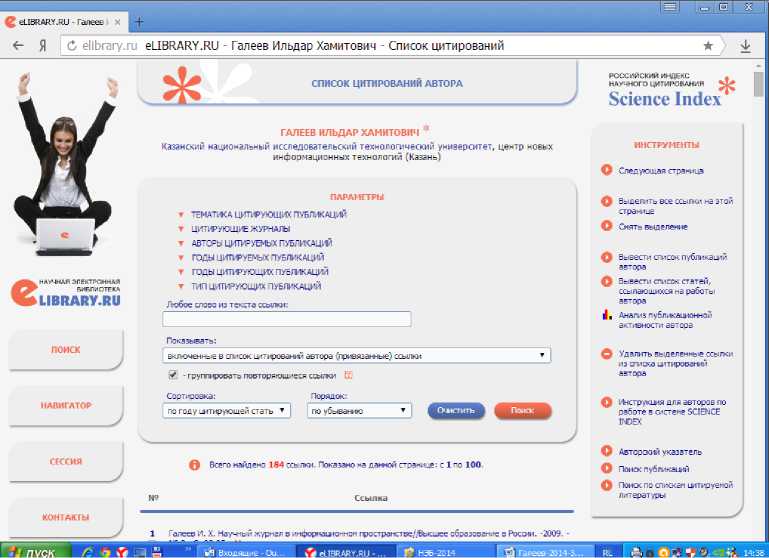Click the red Поиск button
Screen dimensions: 769x558
tap(523, 410)
